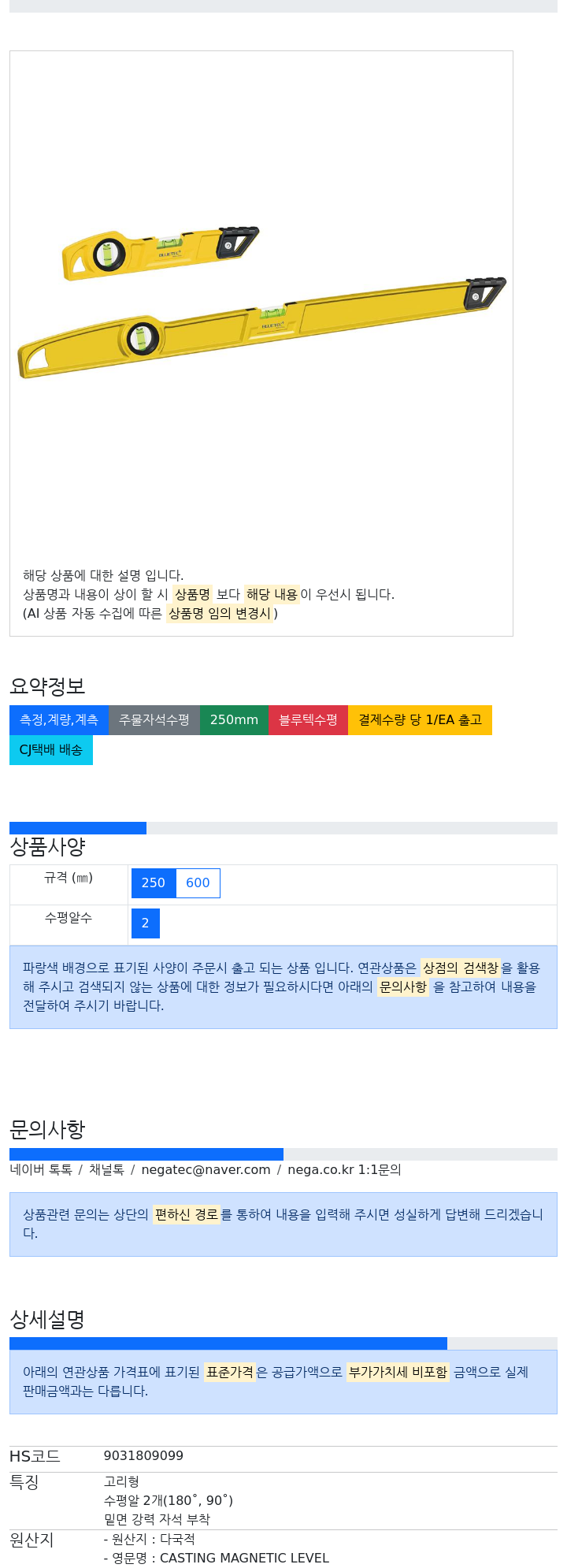Select the 600 size option
This screenshot has width=567, height=1568.
pos(198,883)
